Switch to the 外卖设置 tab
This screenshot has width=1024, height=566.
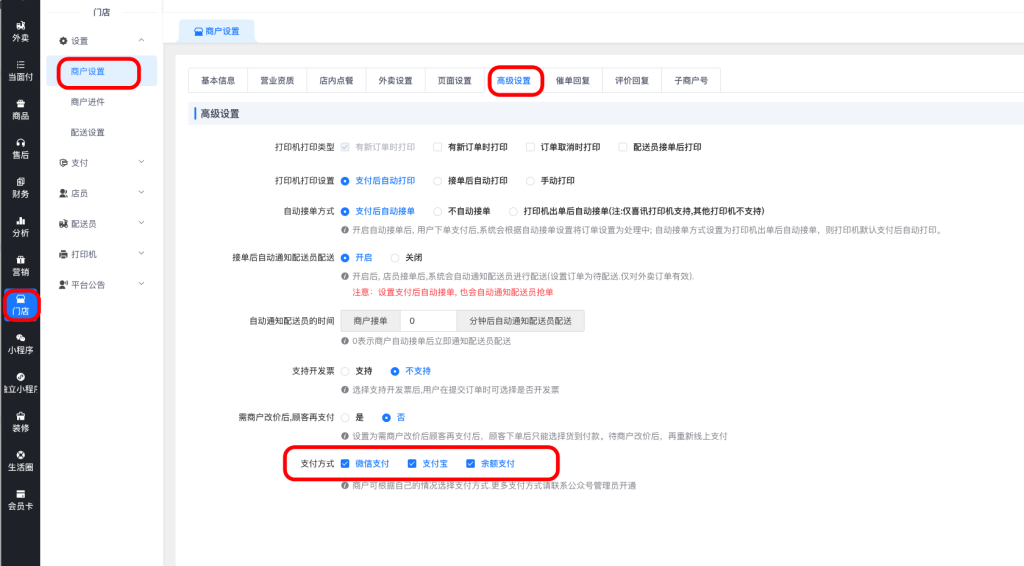[394, 81]
